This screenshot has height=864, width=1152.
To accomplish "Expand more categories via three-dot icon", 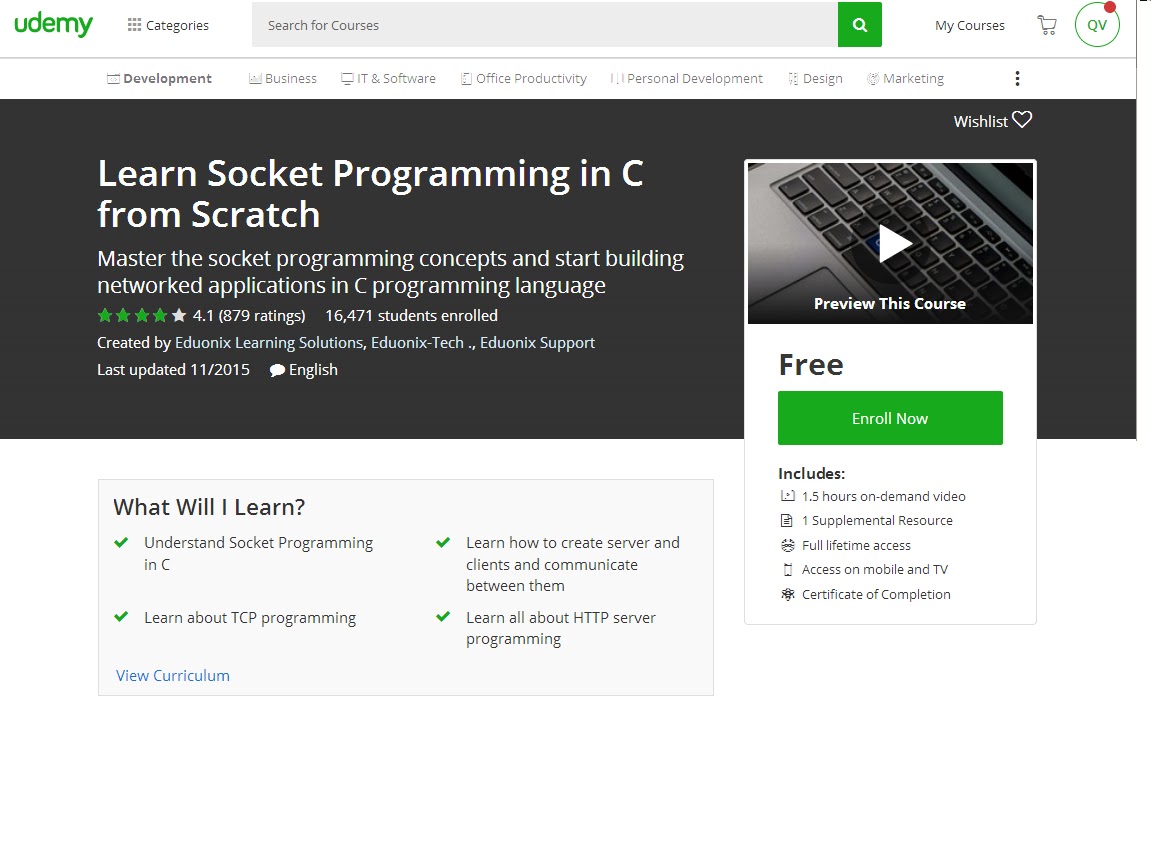I will (1018, 79).
